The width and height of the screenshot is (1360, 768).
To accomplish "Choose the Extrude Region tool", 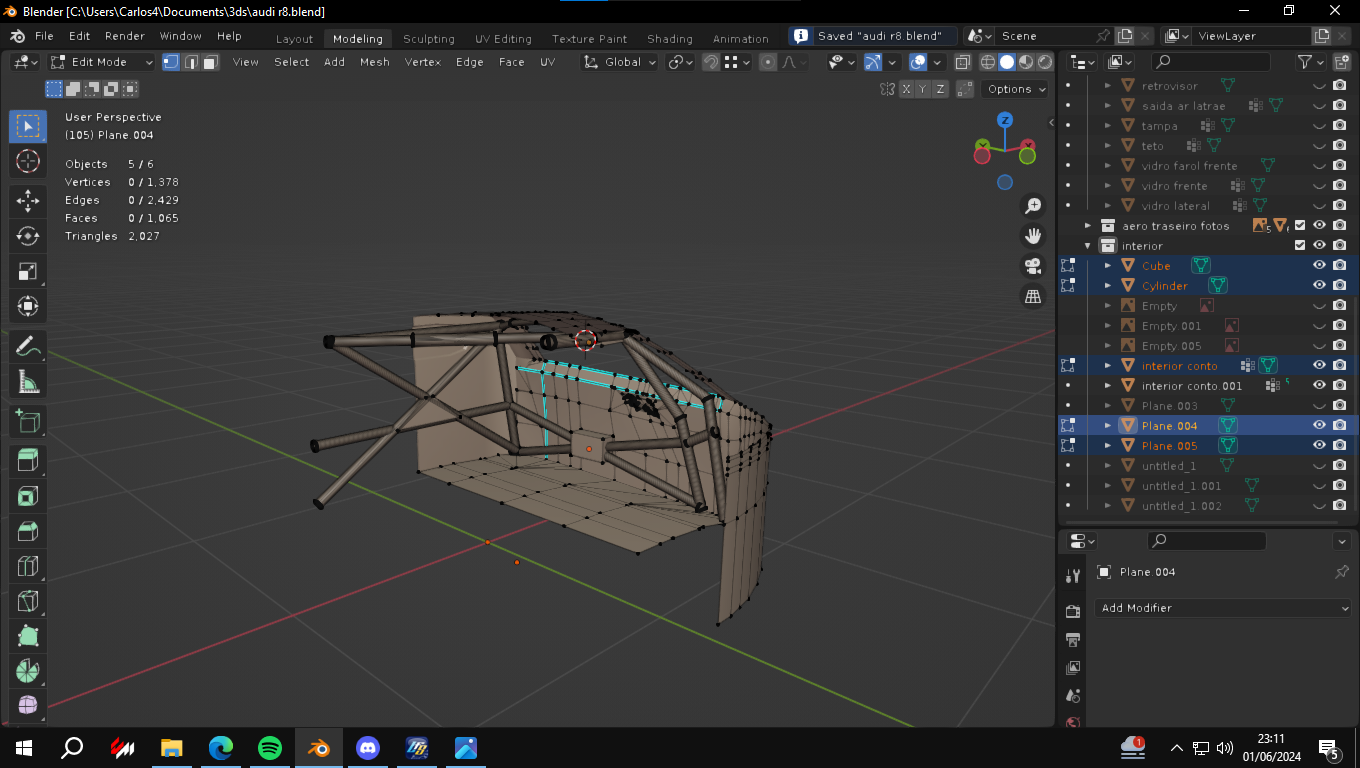I will click(28, 460).
